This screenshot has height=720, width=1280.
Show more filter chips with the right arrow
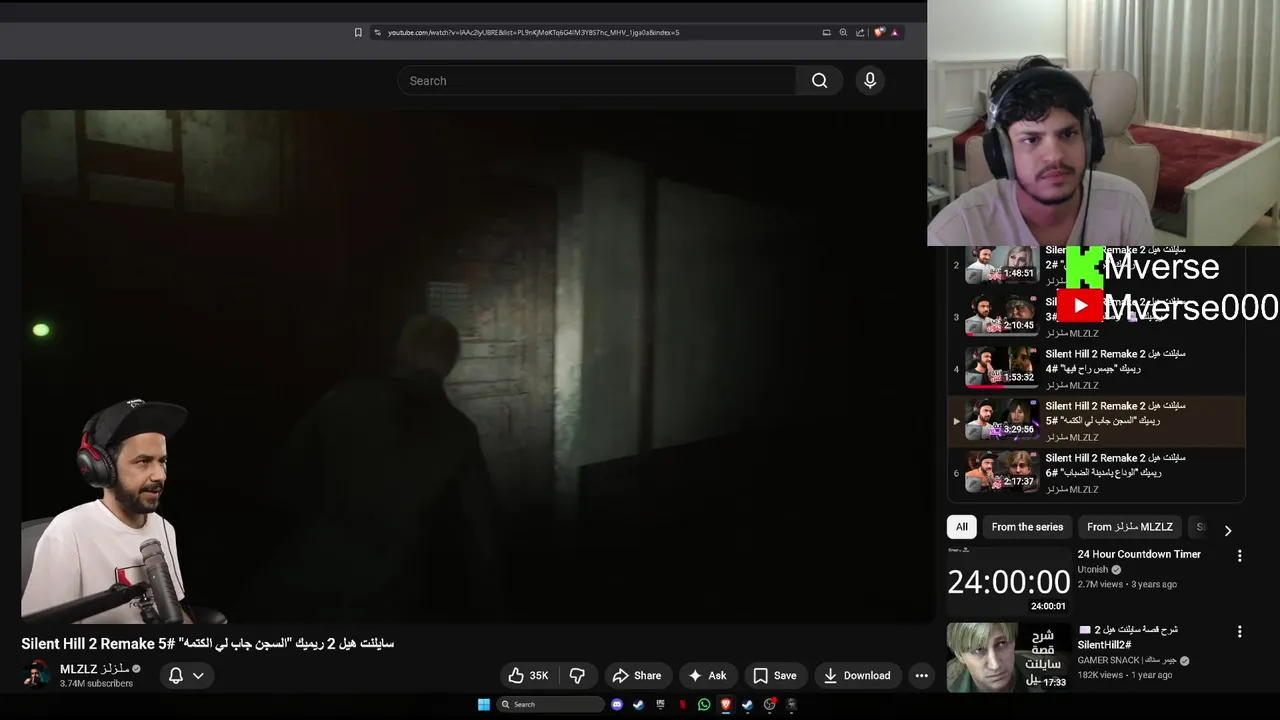1228,530
